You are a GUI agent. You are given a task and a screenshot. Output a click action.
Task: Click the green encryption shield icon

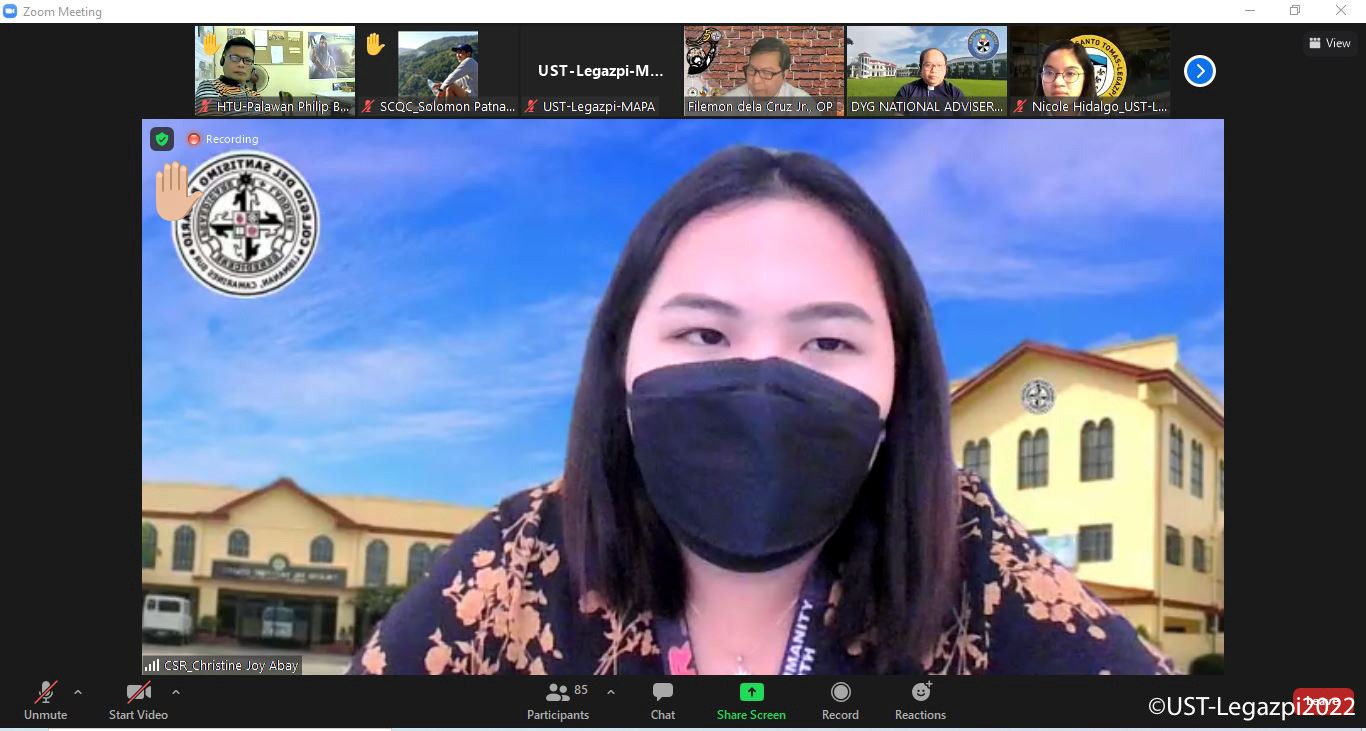pos(162,139)
